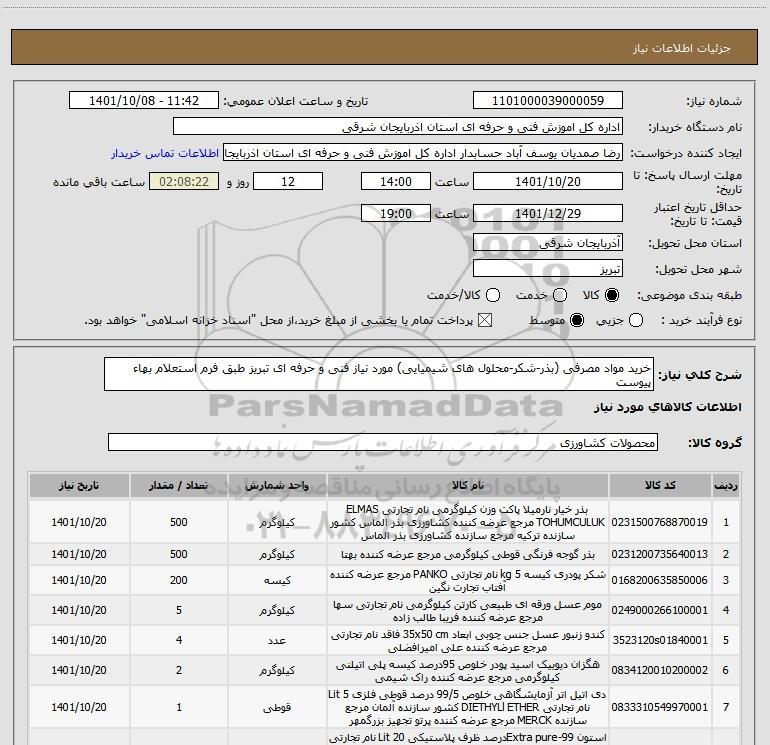Click the price validity date 1401/12/29 field

point(548,214)
